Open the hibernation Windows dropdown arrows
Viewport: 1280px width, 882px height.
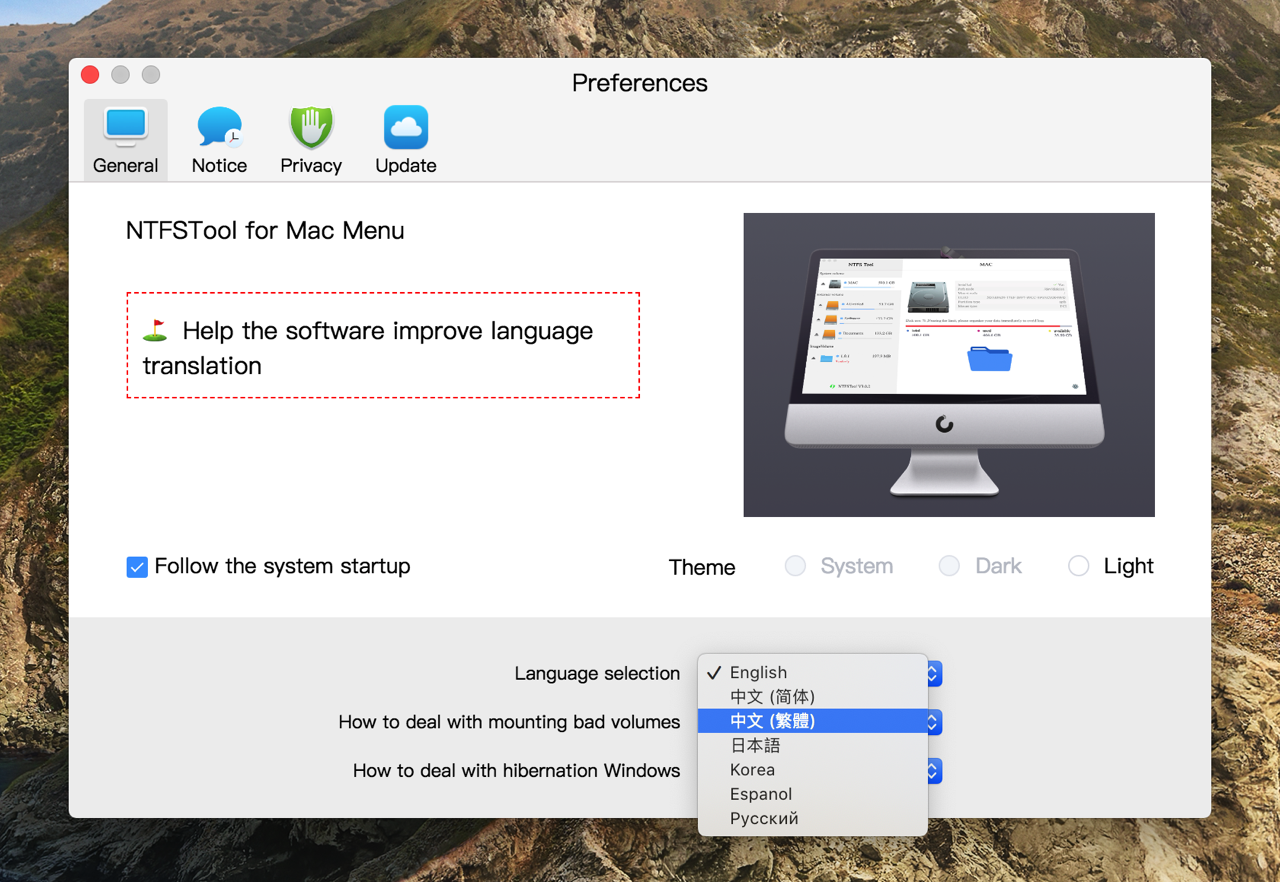click(934, 771)
